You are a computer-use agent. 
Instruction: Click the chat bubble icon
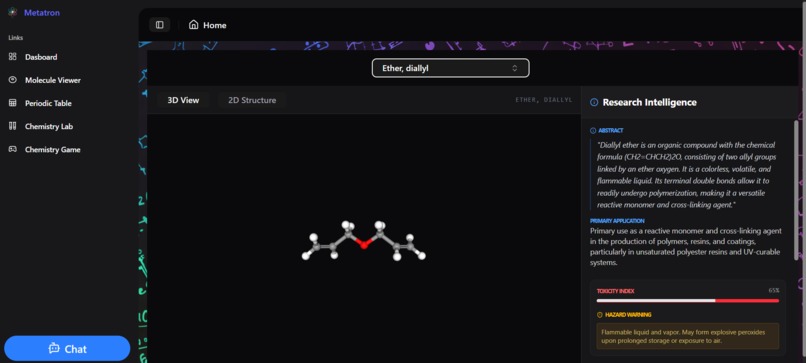coord(54,349)
